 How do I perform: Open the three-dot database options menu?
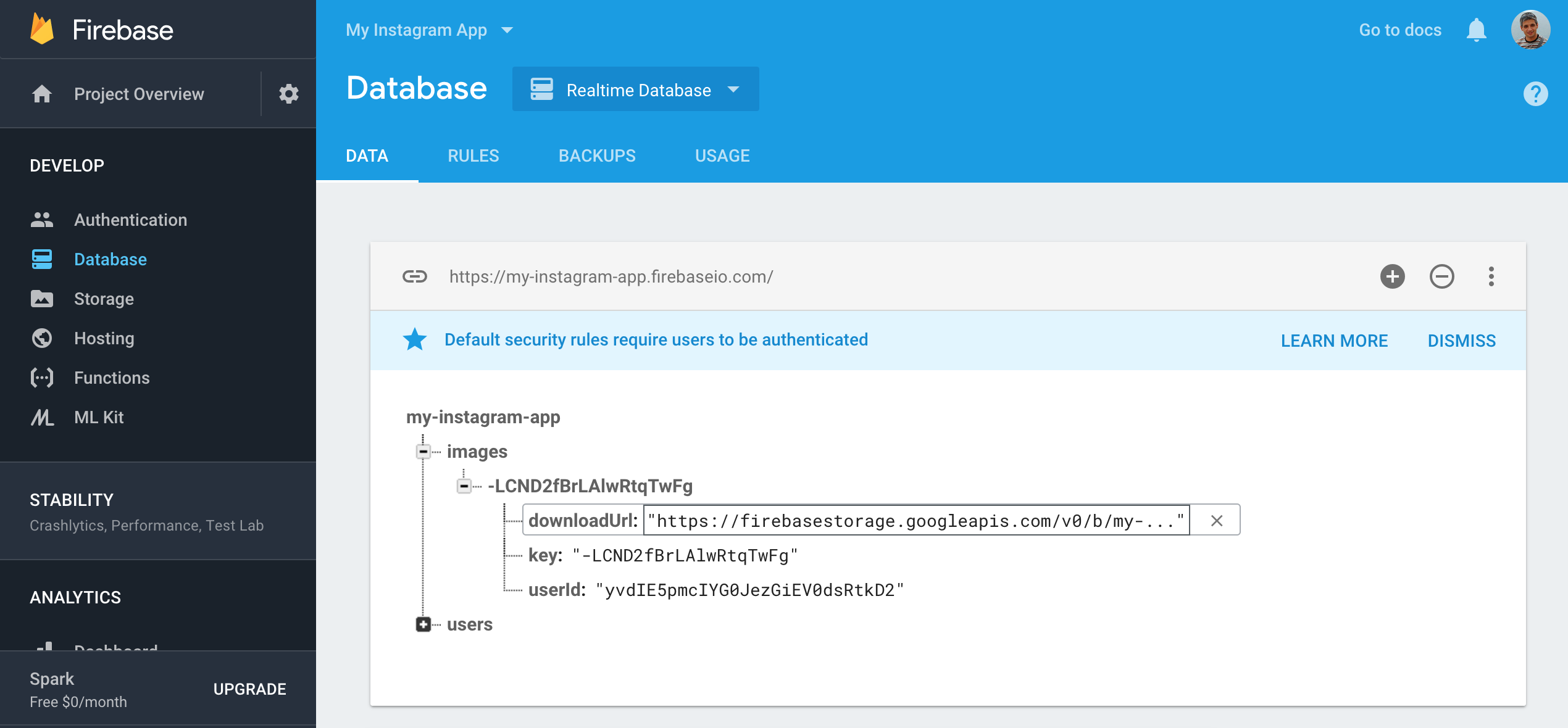(x=1491, y=276)
